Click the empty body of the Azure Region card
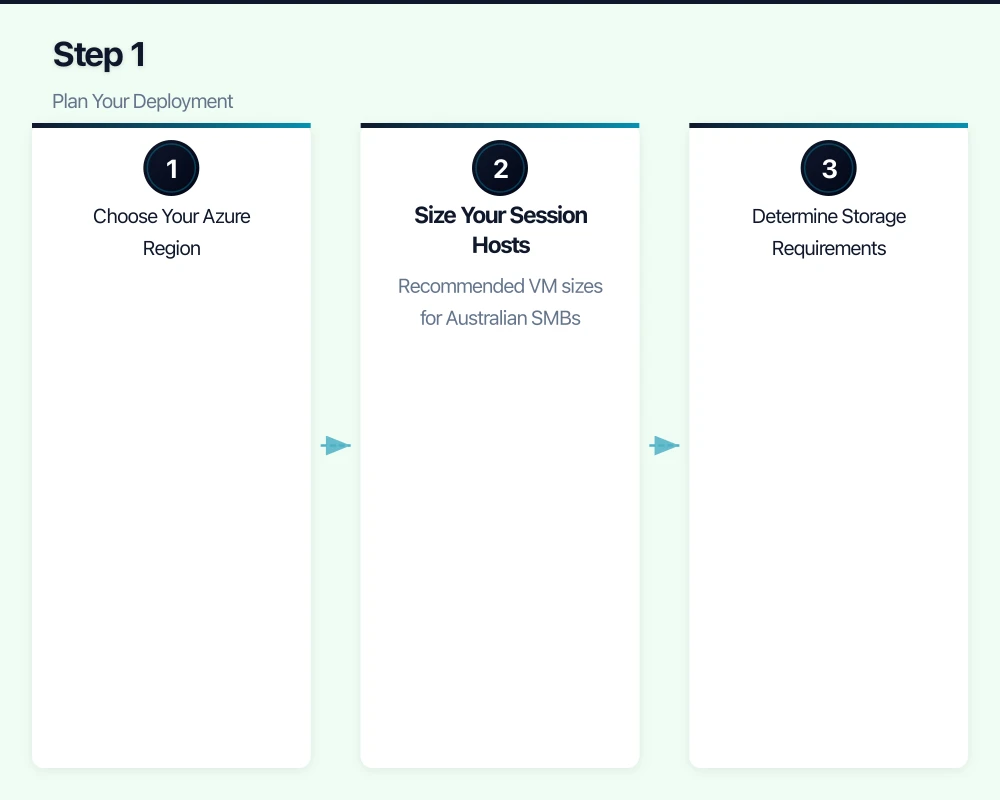1000x800 pixels. click(x=172, y=500)
